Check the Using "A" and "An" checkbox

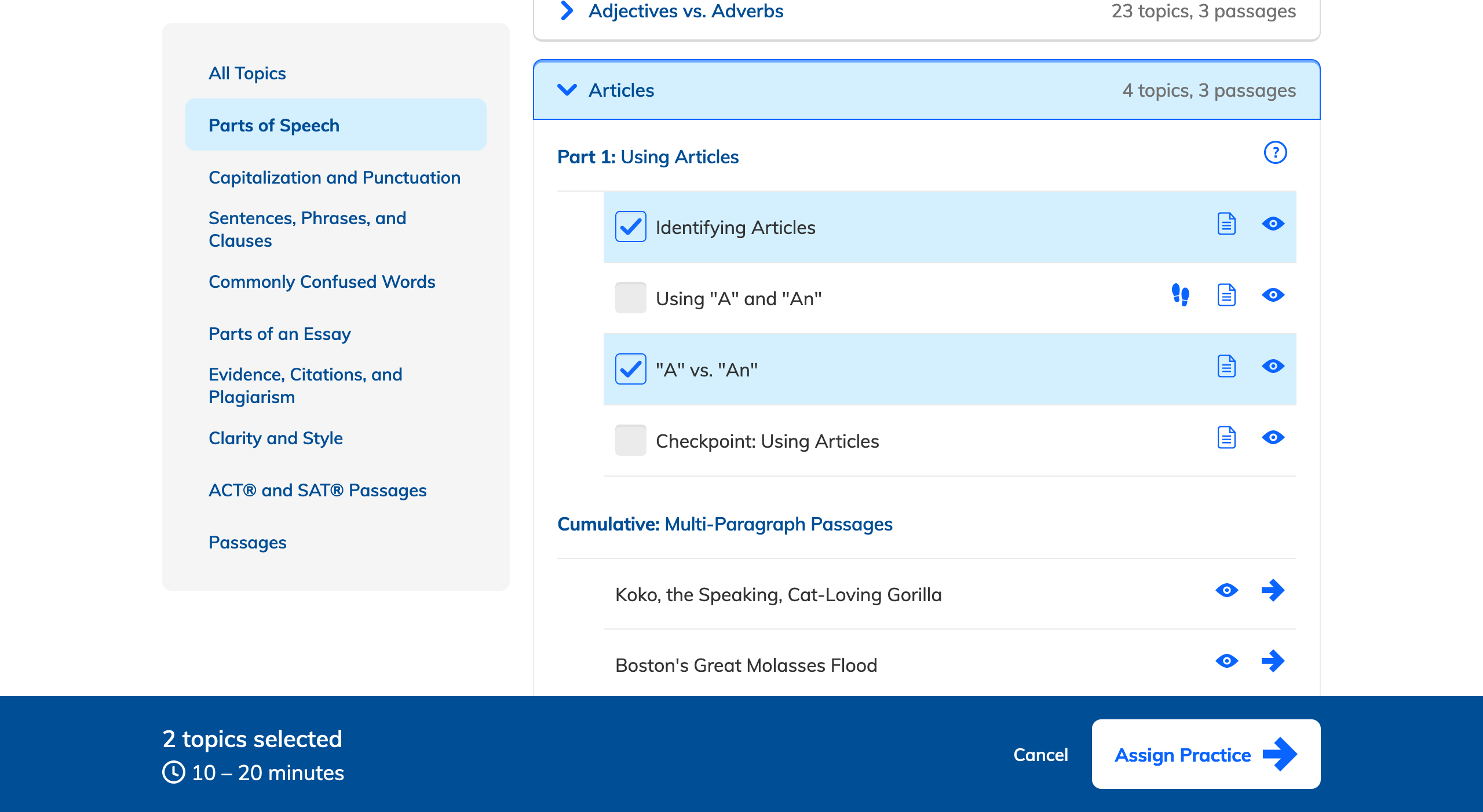(630, 298)
